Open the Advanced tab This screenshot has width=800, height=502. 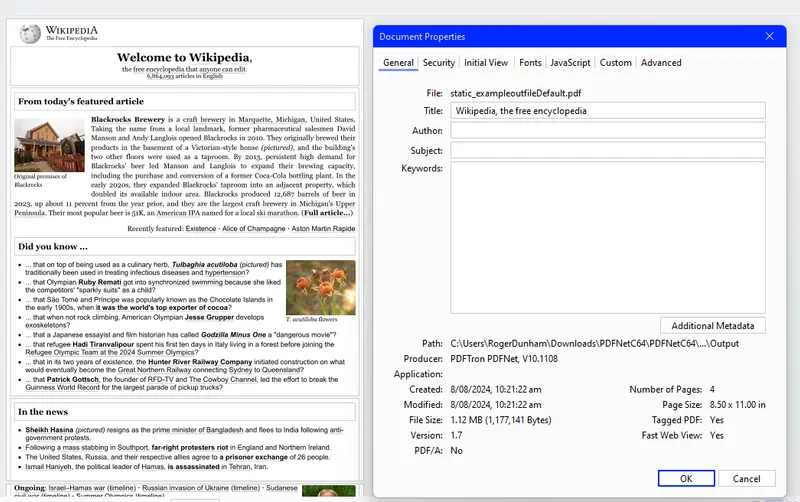click(x=661, y=63)
